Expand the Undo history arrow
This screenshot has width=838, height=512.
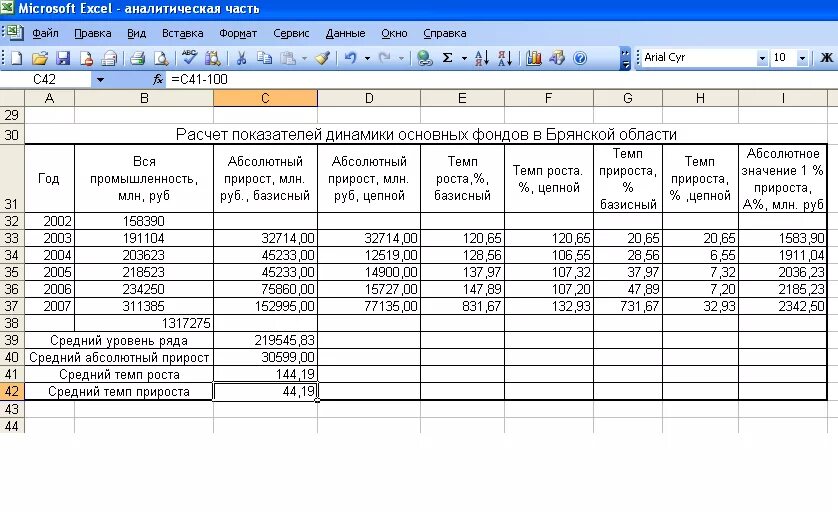coord(367,58)
